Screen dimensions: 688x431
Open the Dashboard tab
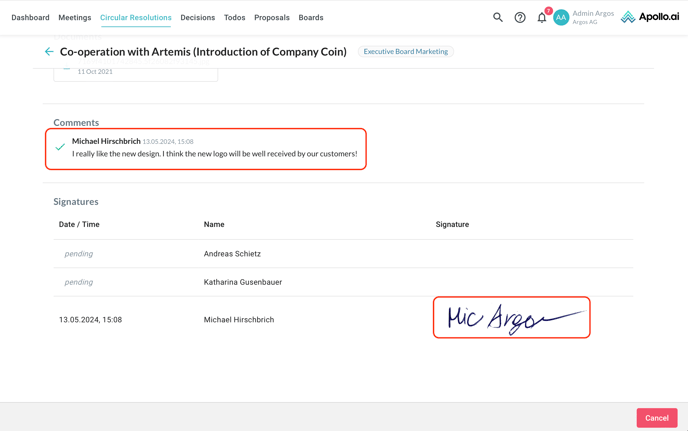[x=30, y=18]
